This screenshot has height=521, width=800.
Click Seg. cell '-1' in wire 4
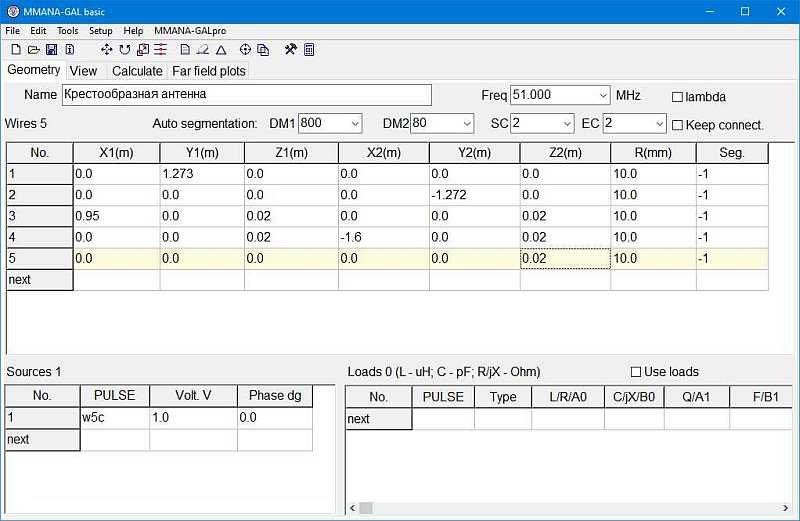click(732, 237)
